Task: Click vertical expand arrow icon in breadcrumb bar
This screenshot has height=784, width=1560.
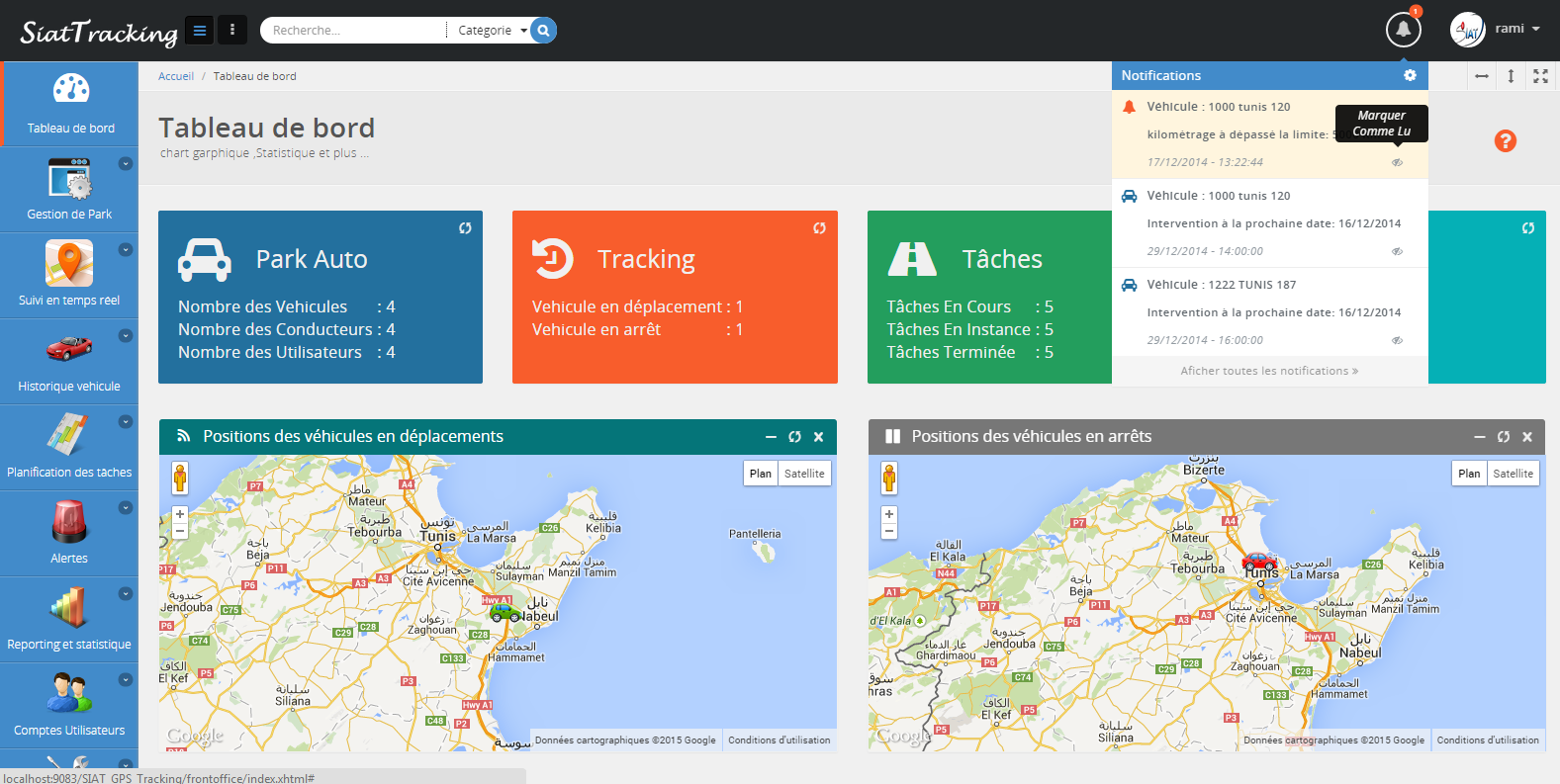Action: click(x=1511, y=76)
